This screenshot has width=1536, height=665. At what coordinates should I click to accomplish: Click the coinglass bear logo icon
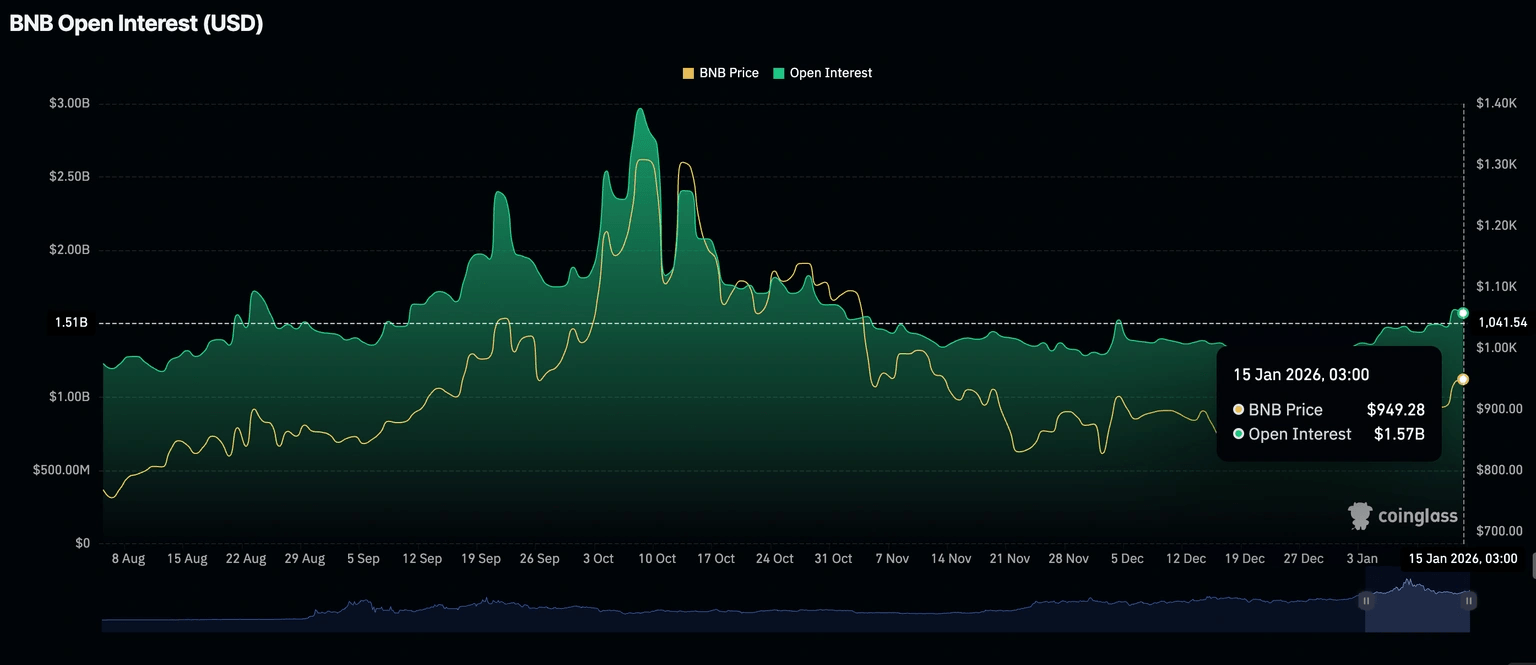pos(1360,516)
